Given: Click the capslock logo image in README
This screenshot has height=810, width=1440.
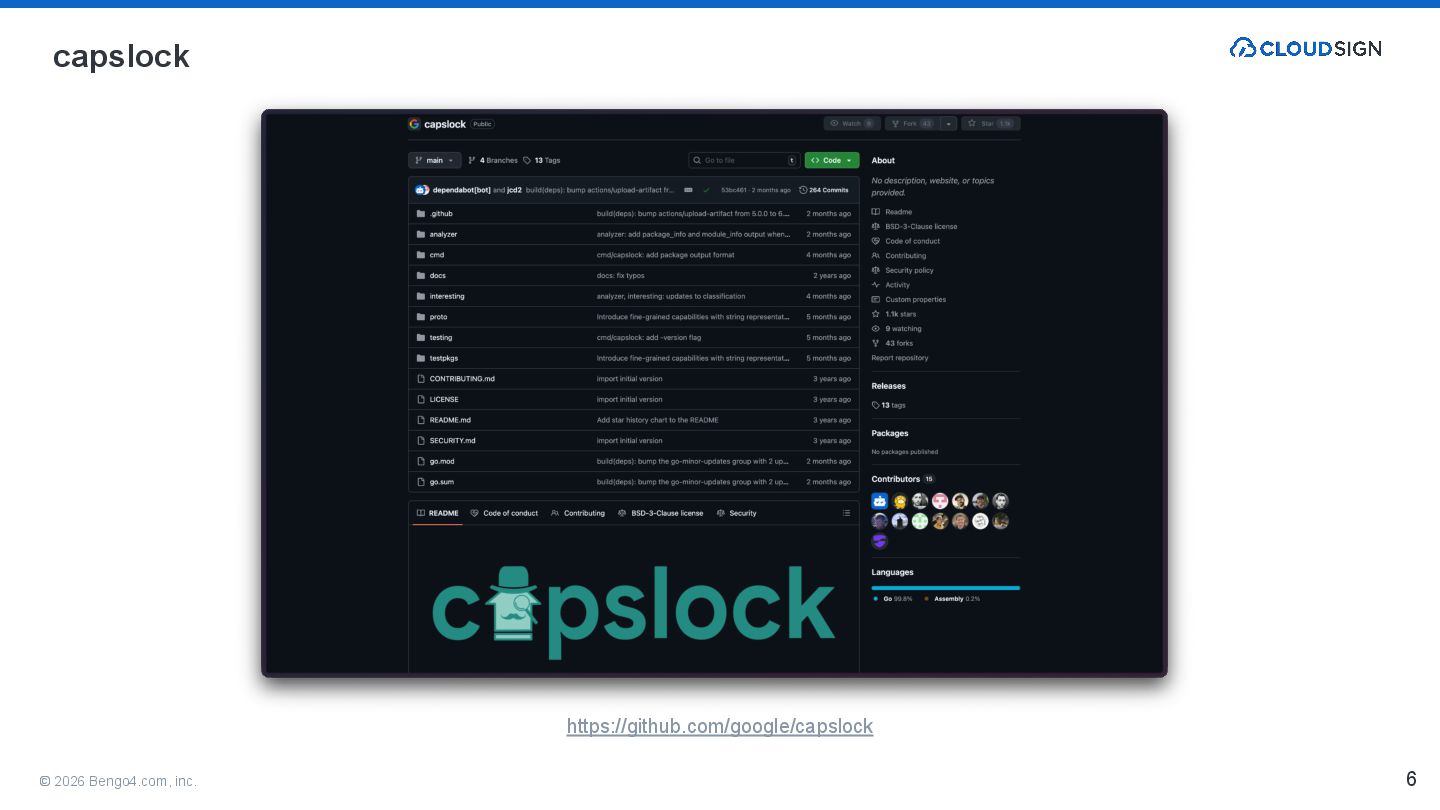Looking at the screenshot, I should pyautogui.click(x=633, y=612).
